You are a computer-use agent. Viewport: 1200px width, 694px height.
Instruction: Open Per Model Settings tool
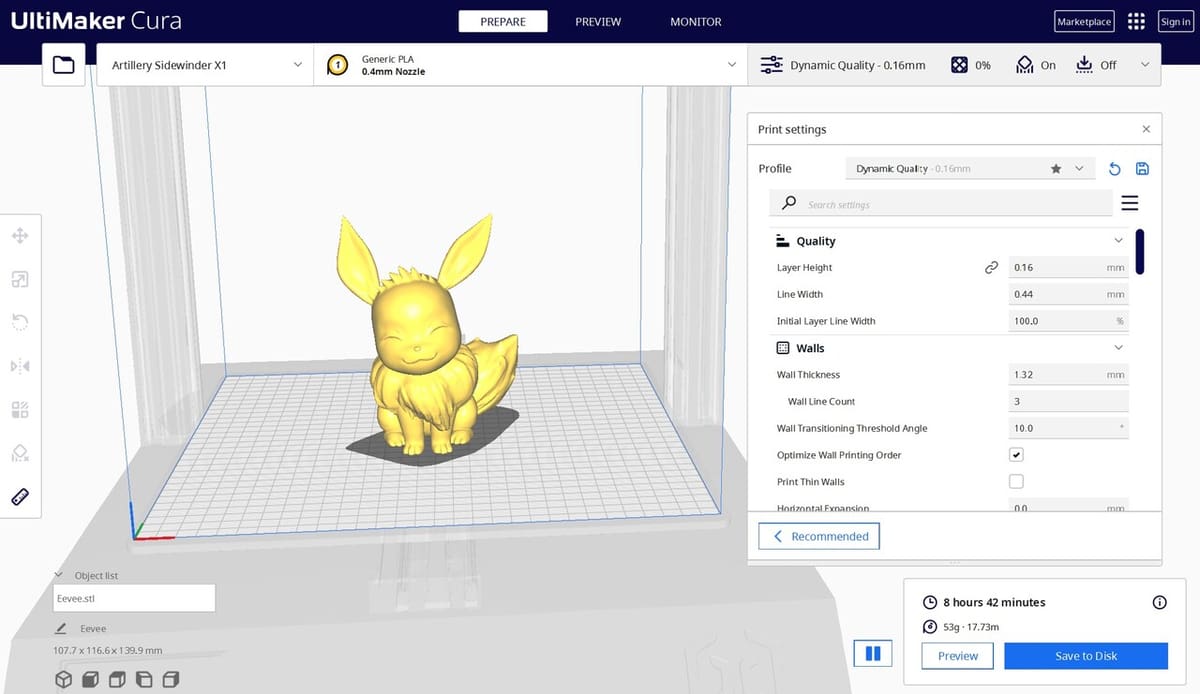click(x=20, y=409)
